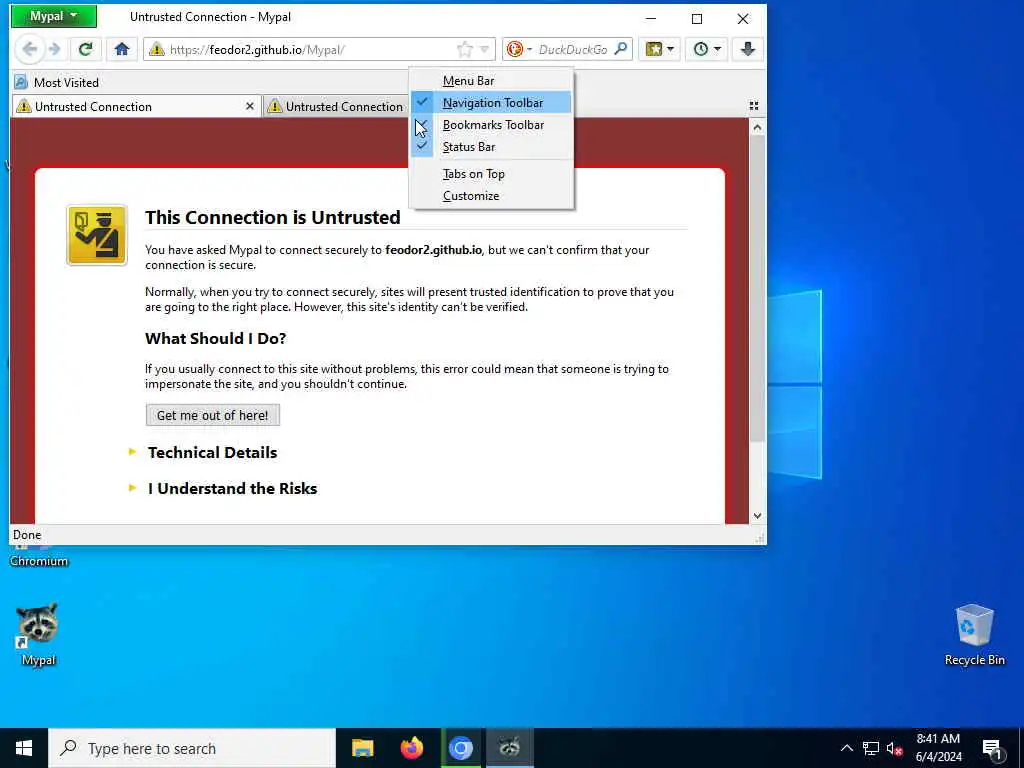This screenshot has width=1024, height=768.
Task: Go back to the previous page
Action: (x=29, y=49)
